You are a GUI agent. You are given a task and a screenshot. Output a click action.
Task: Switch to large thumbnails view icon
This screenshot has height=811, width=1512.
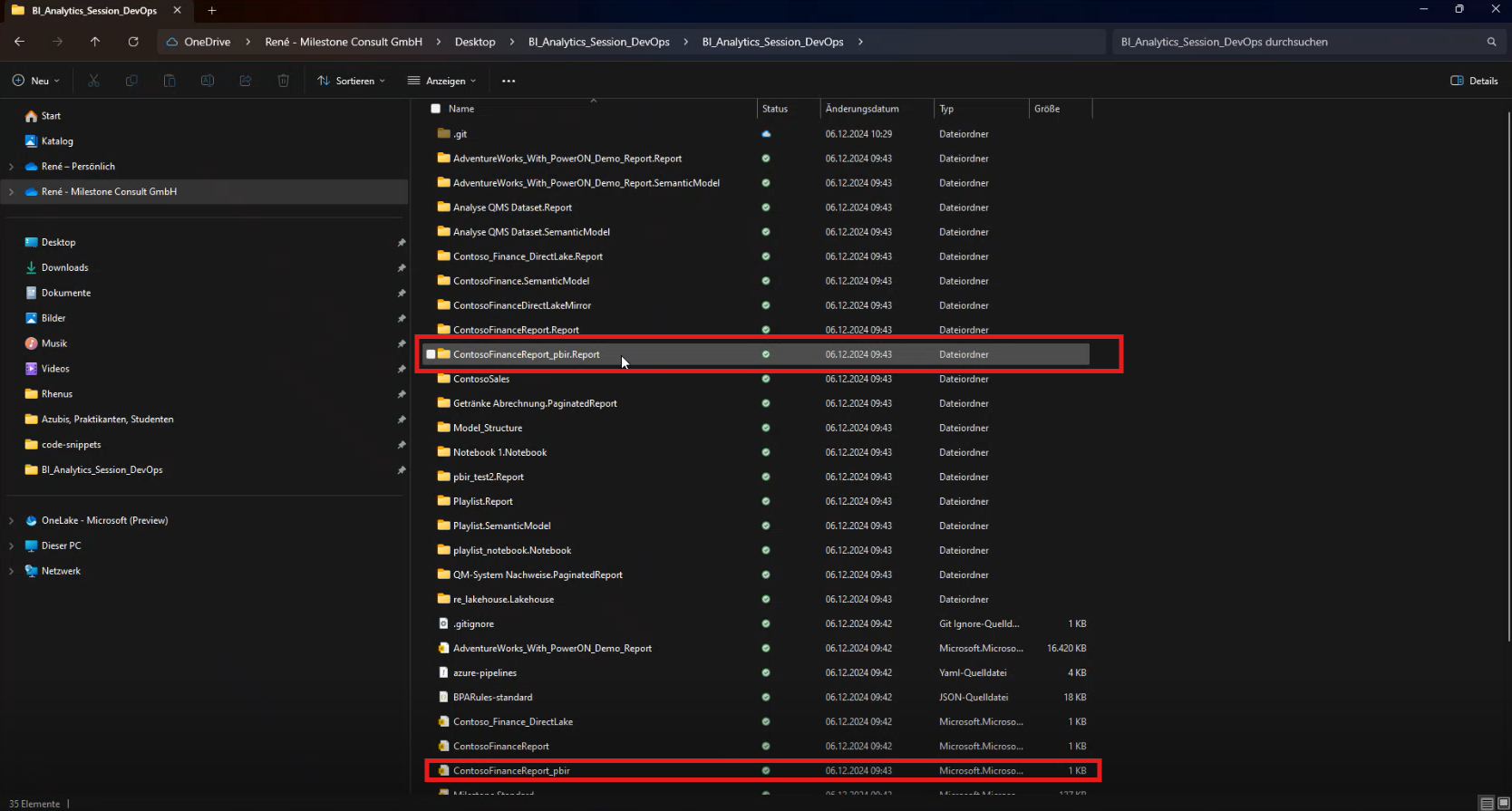coord(1504,804)
